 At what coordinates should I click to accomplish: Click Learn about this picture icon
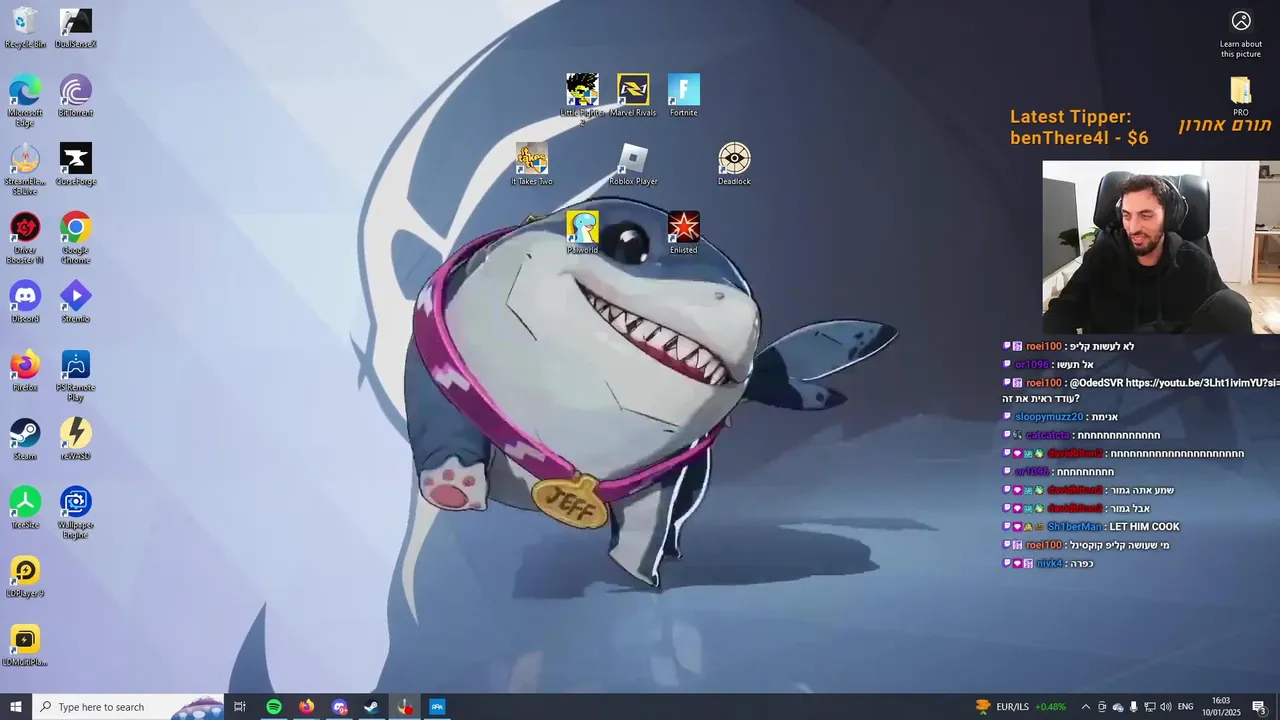click(x=1241, y=34)
